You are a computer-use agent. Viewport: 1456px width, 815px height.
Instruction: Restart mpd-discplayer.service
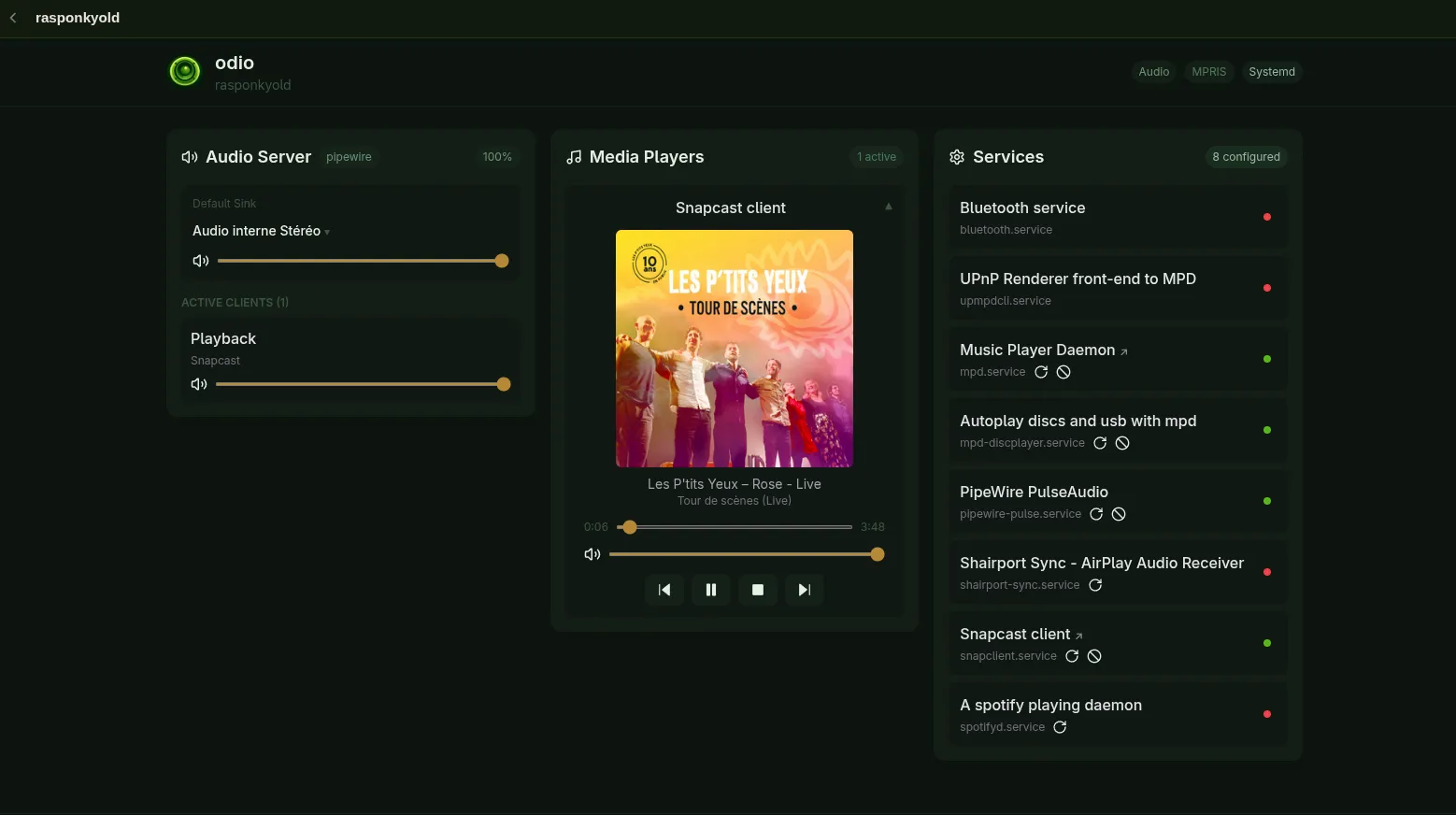pos(1100,443)
